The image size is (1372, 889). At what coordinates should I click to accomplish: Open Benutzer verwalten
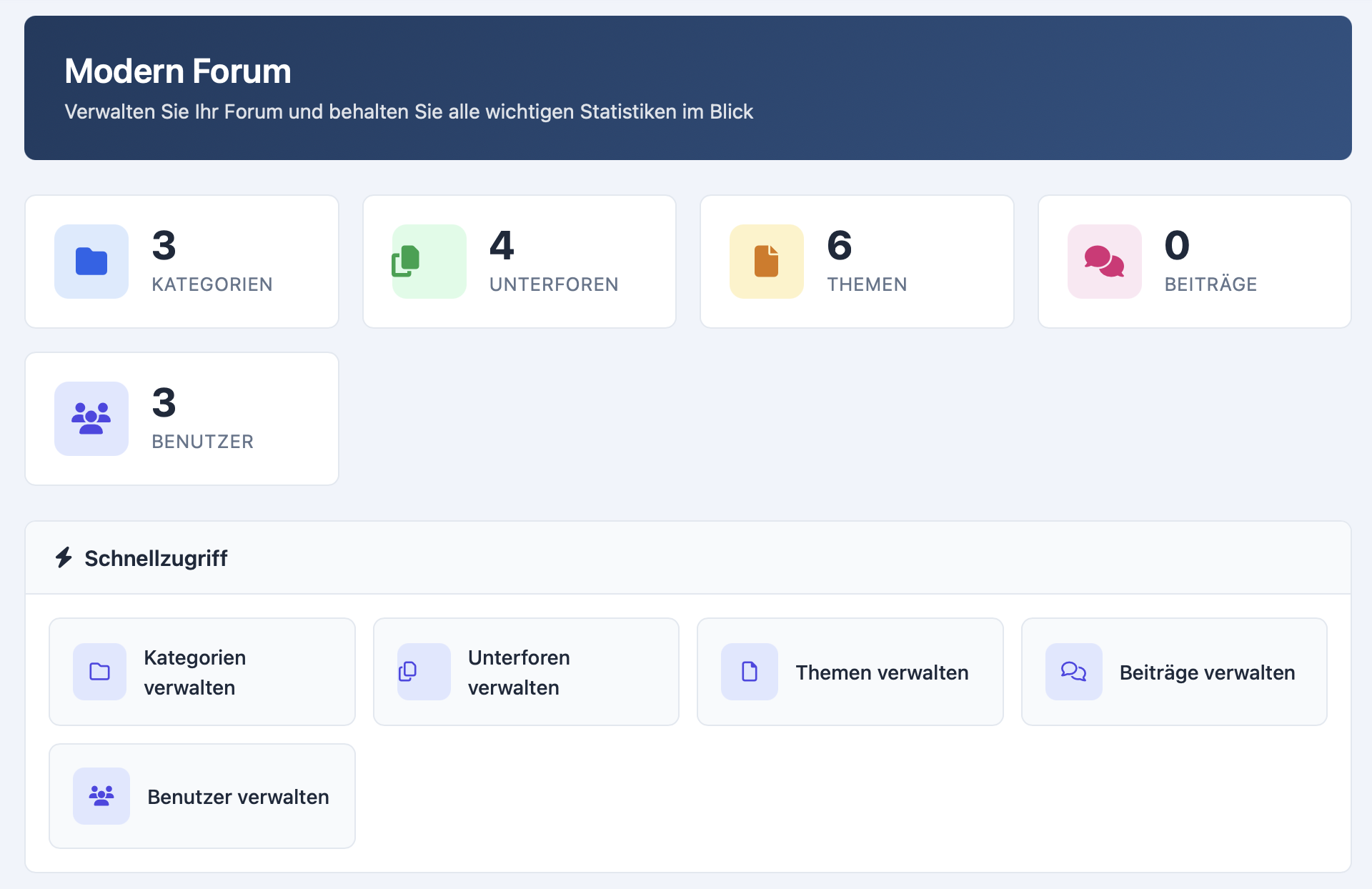(x=202, y=796)
